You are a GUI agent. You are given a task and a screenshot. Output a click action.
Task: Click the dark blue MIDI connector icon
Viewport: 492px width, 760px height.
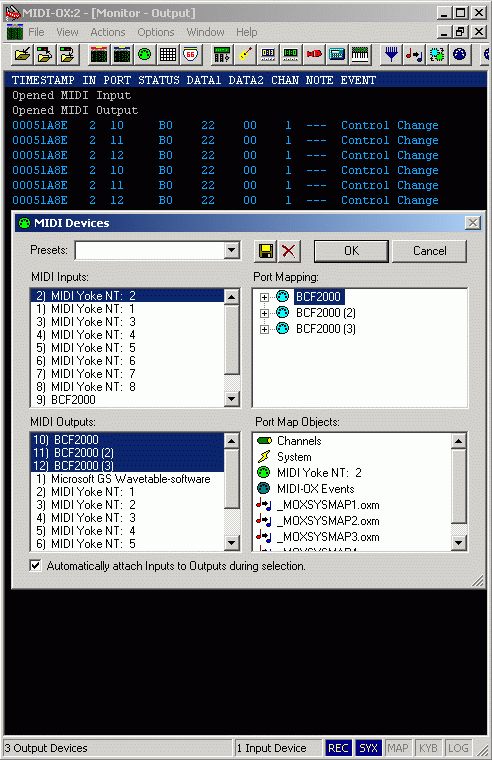pyautogui.click(x=460, y=54)
